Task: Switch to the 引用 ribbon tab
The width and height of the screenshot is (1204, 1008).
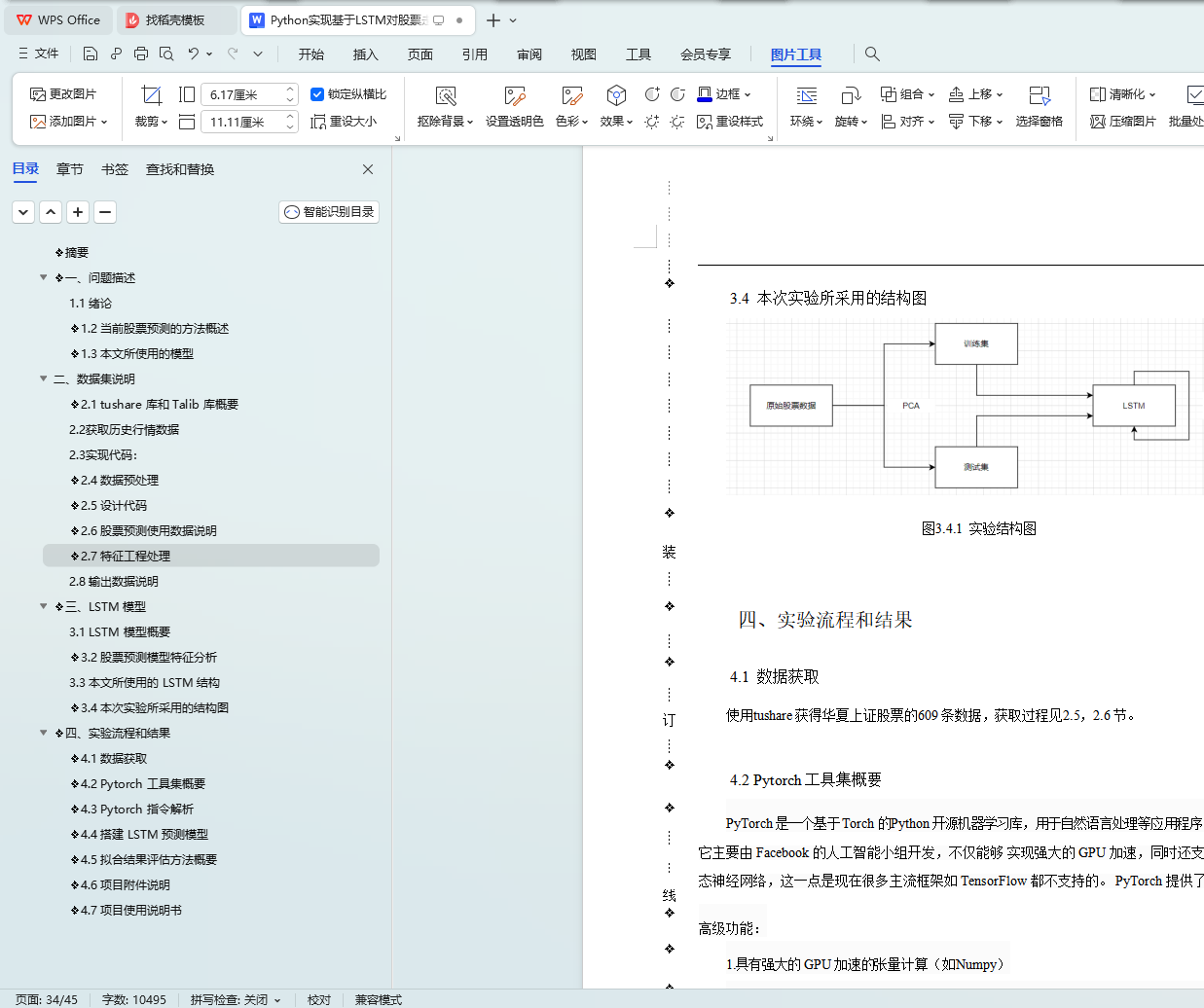Action: (x=475, y=54)
